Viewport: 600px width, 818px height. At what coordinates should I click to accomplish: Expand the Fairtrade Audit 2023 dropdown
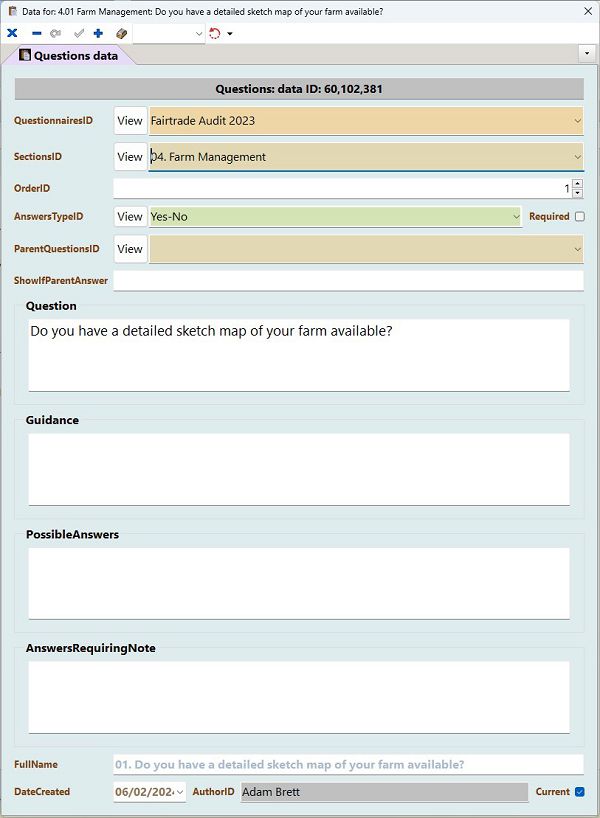point(577,121)
